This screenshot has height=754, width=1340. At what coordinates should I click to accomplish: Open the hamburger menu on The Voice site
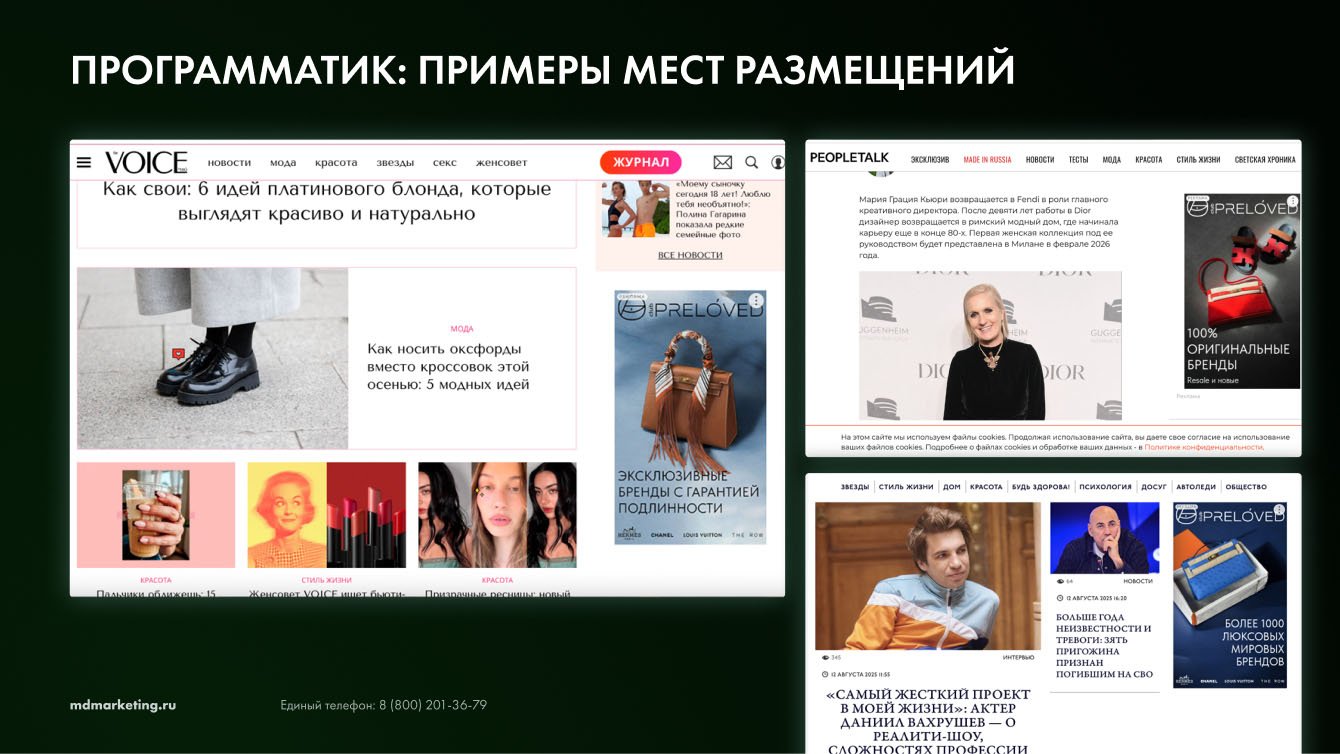84,162
